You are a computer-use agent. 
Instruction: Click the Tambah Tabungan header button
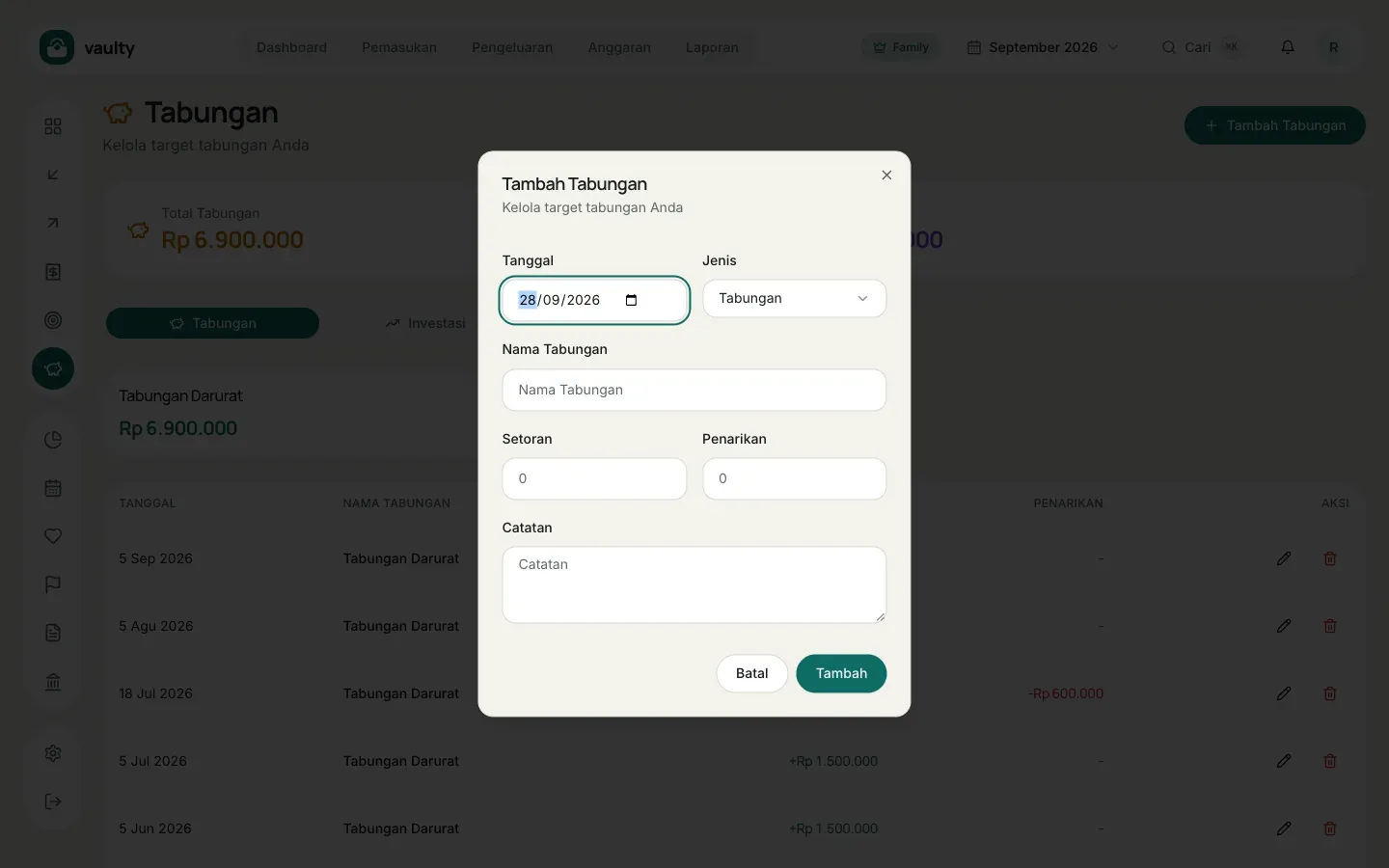coord(1275,125)
